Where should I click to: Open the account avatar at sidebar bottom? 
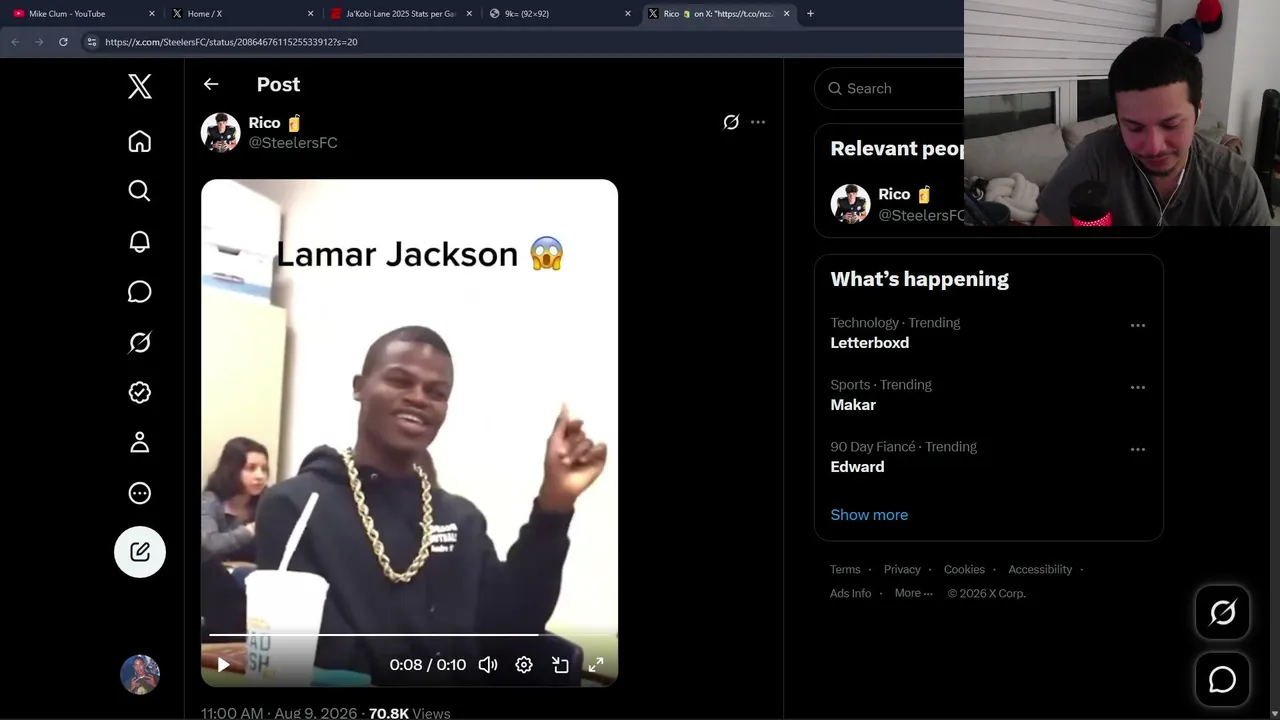tap(140, 675)
